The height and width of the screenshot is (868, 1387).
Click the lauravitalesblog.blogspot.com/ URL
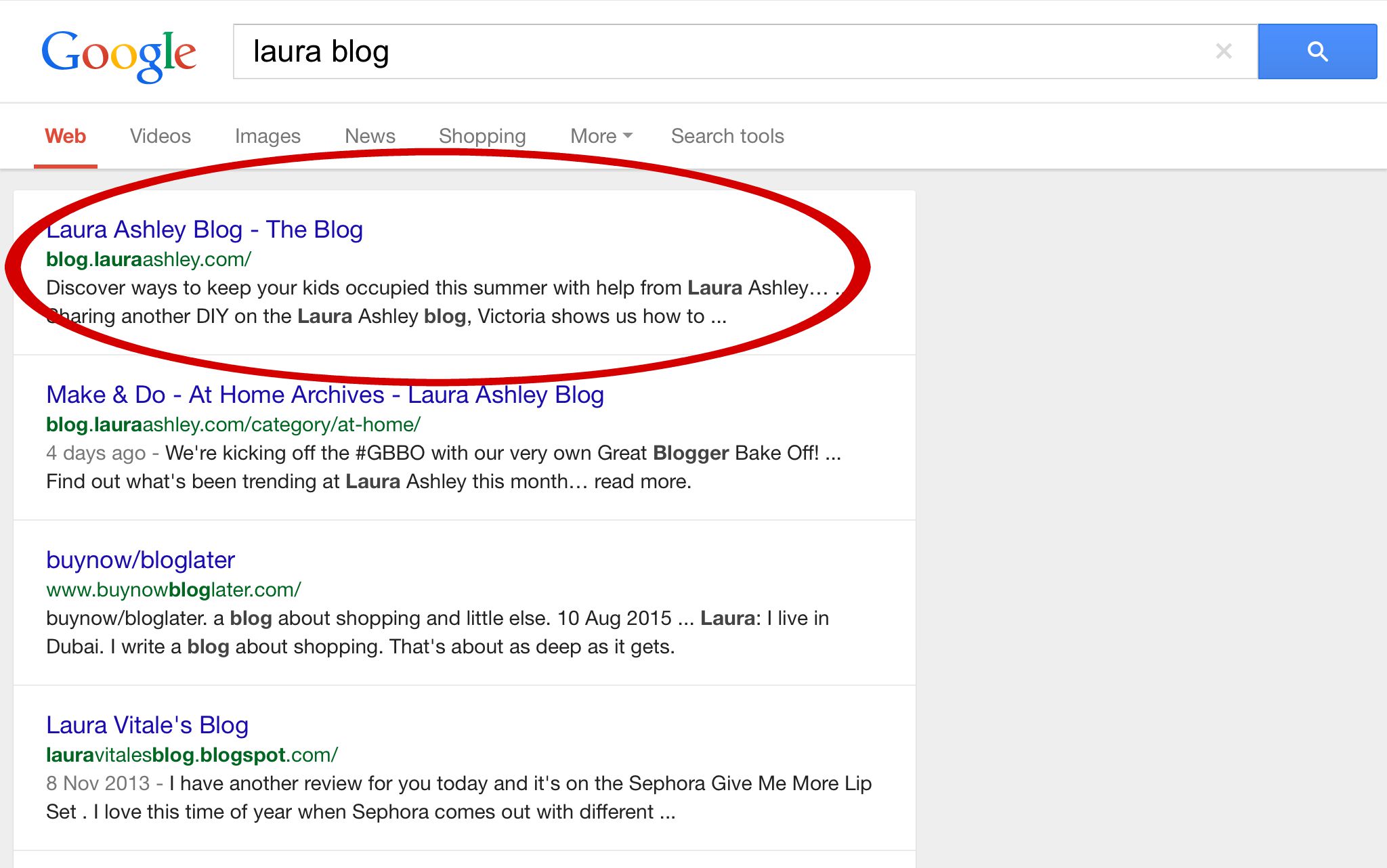pyautogui.click(x=192, y=755)
